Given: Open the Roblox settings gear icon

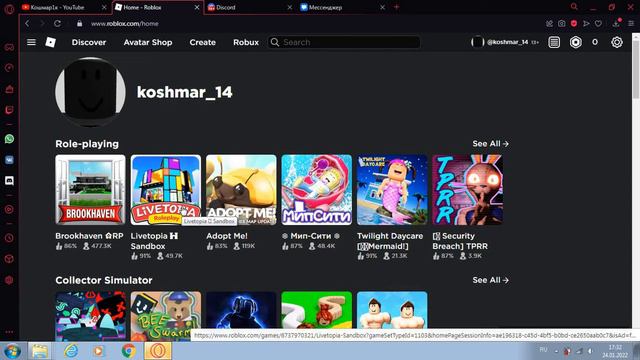Looking at the screenshot, I should click(x=617, y=42).
